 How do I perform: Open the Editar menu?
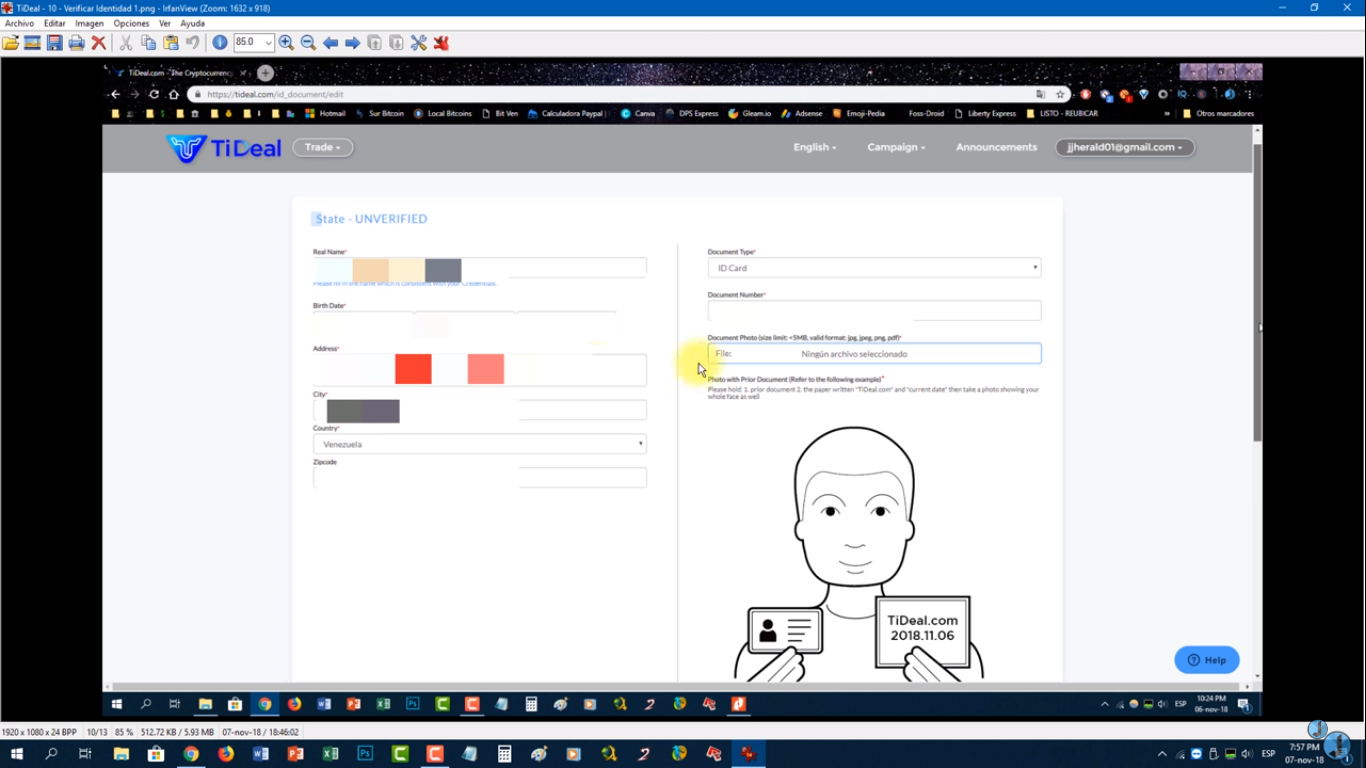coord(55,23)
